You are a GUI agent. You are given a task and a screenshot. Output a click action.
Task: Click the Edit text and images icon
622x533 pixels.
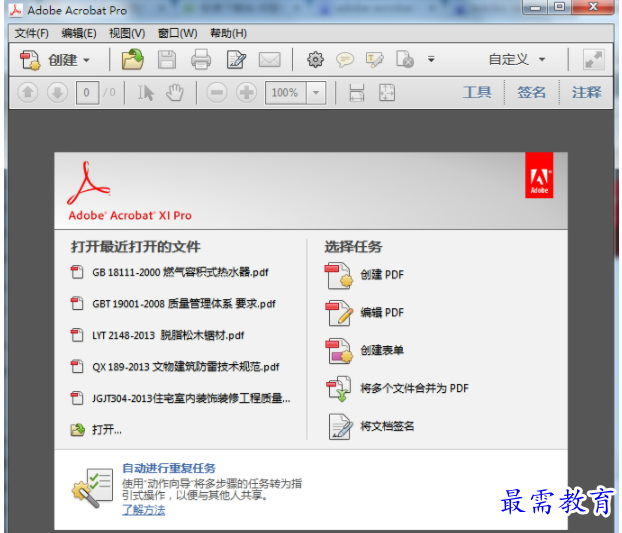236,60
